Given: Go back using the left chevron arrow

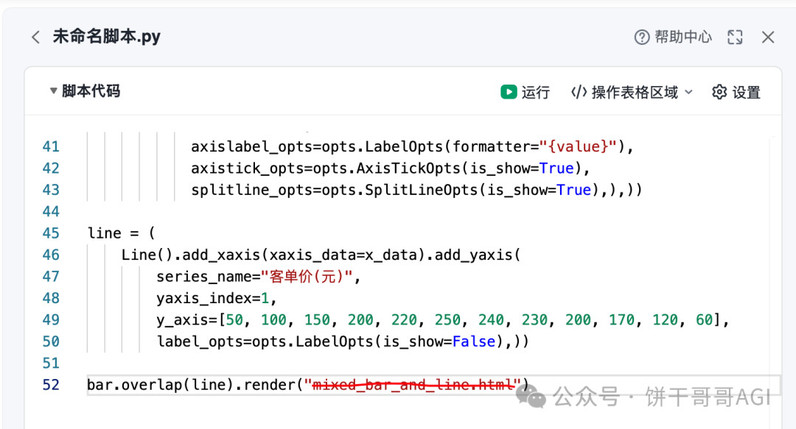Looking at the screenshot, I should 36,37.
